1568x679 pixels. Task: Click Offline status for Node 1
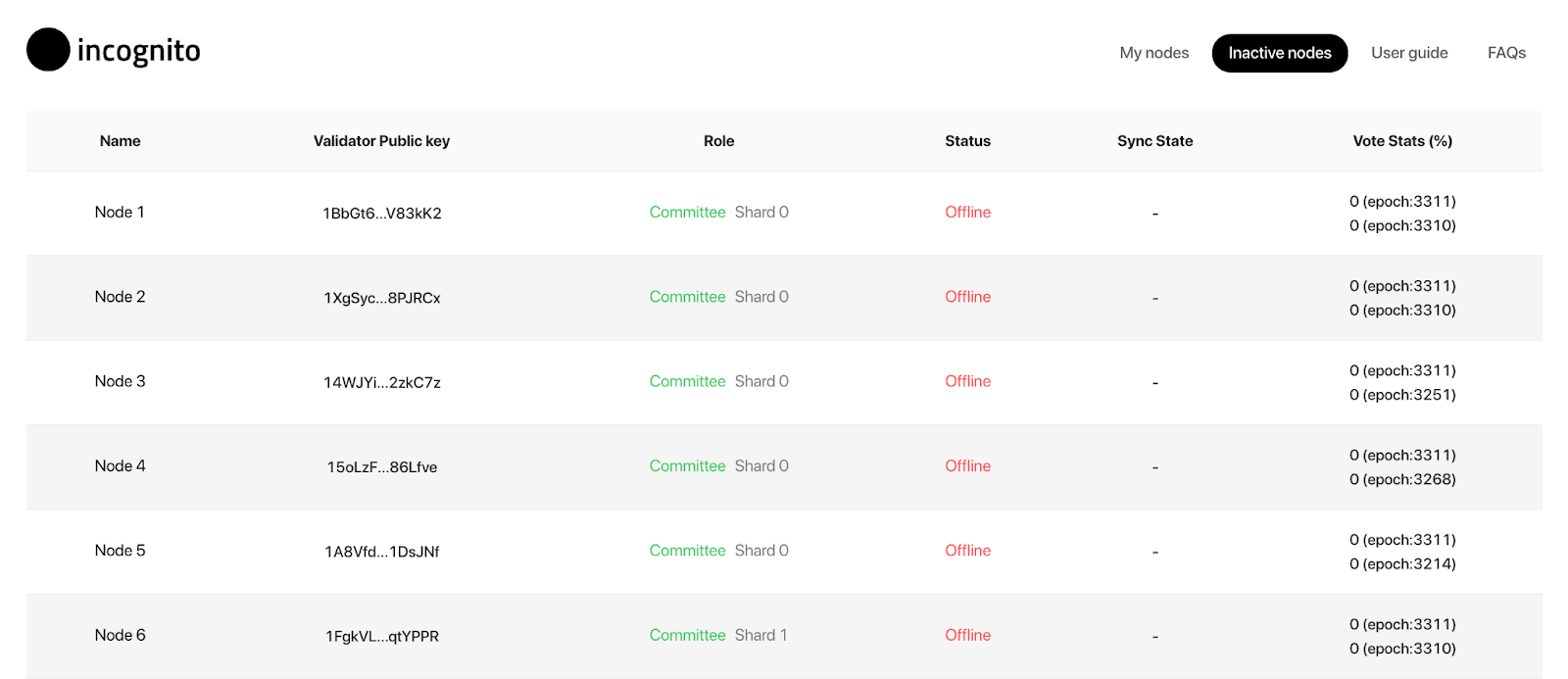point(967,212)
